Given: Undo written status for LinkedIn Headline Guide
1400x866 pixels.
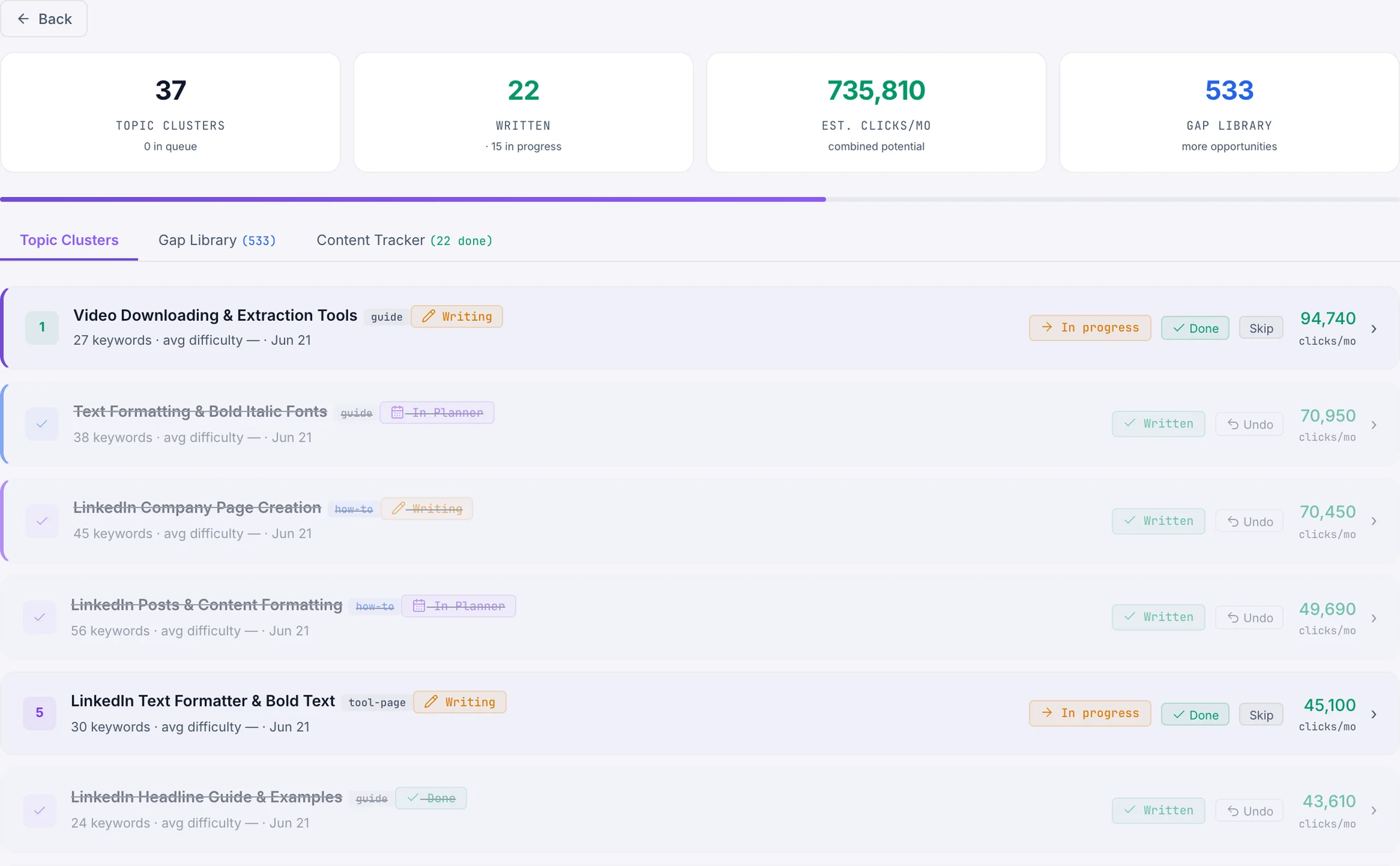Looking at the screenshot, I should (x=1250, y=811).
